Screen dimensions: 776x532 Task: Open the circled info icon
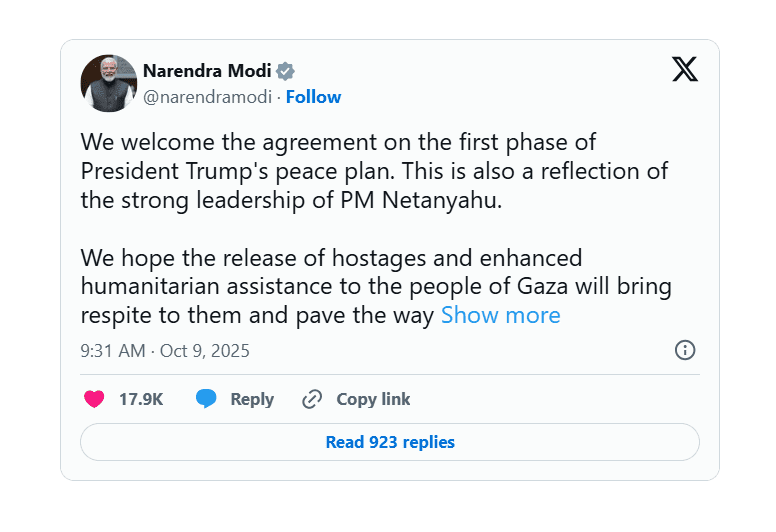(x=685, y=350)
